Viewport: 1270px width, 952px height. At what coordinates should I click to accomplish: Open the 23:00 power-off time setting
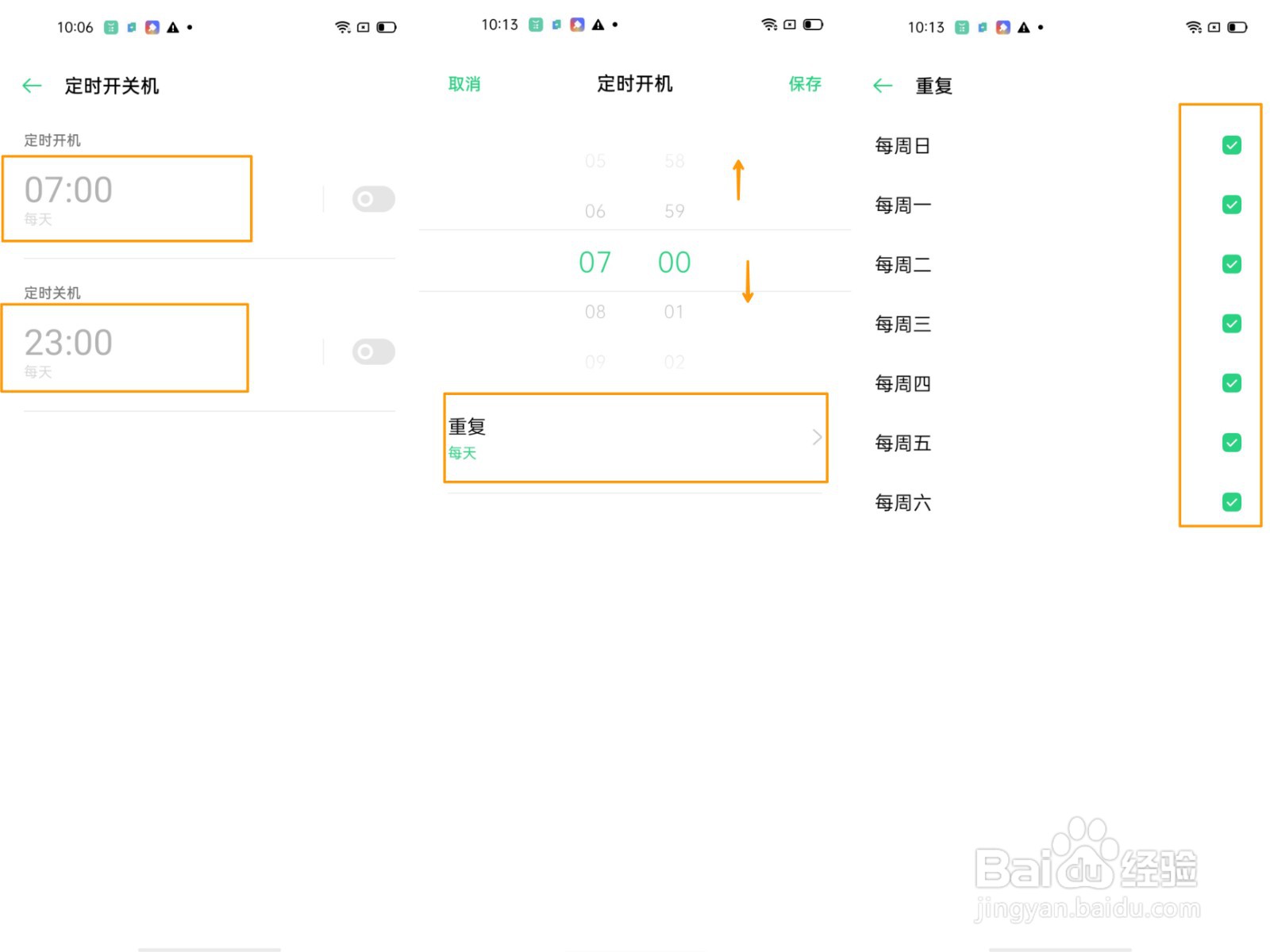tap(125, 347)
